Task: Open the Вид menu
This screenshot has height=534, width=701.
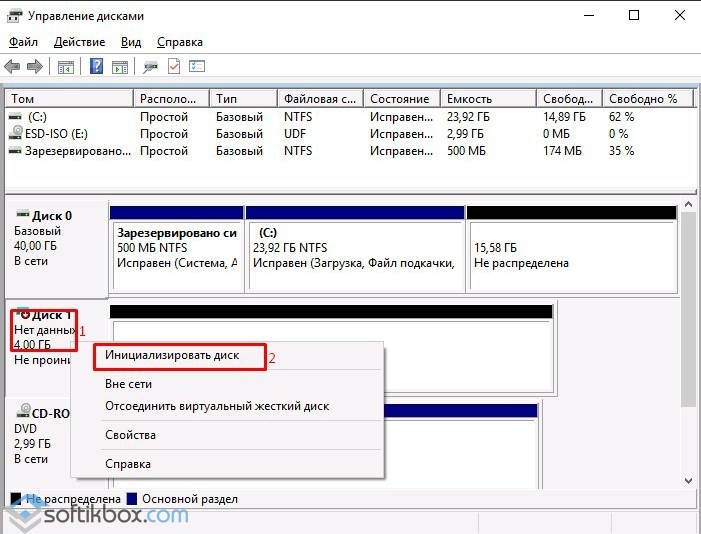Action: [131, 42]
